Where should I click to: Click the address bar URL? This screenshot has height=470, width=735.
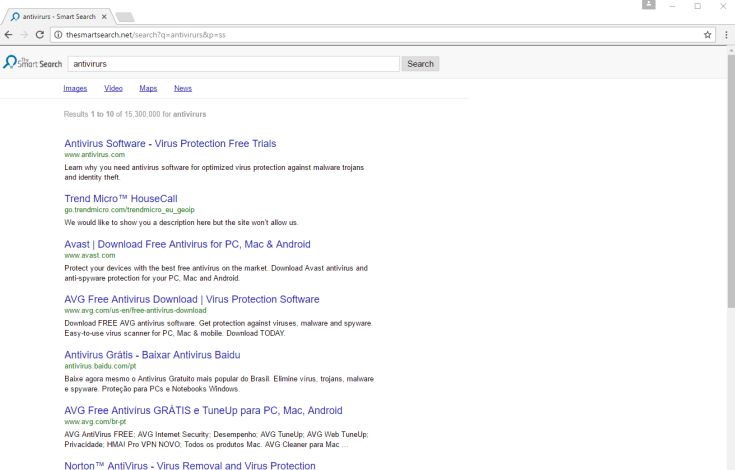(x=145, y=35)
